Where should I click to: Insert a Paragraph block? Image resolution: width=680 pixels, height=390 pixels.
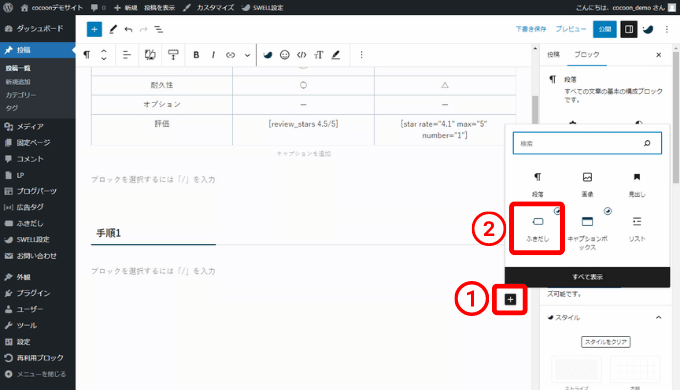click(538, 184)
